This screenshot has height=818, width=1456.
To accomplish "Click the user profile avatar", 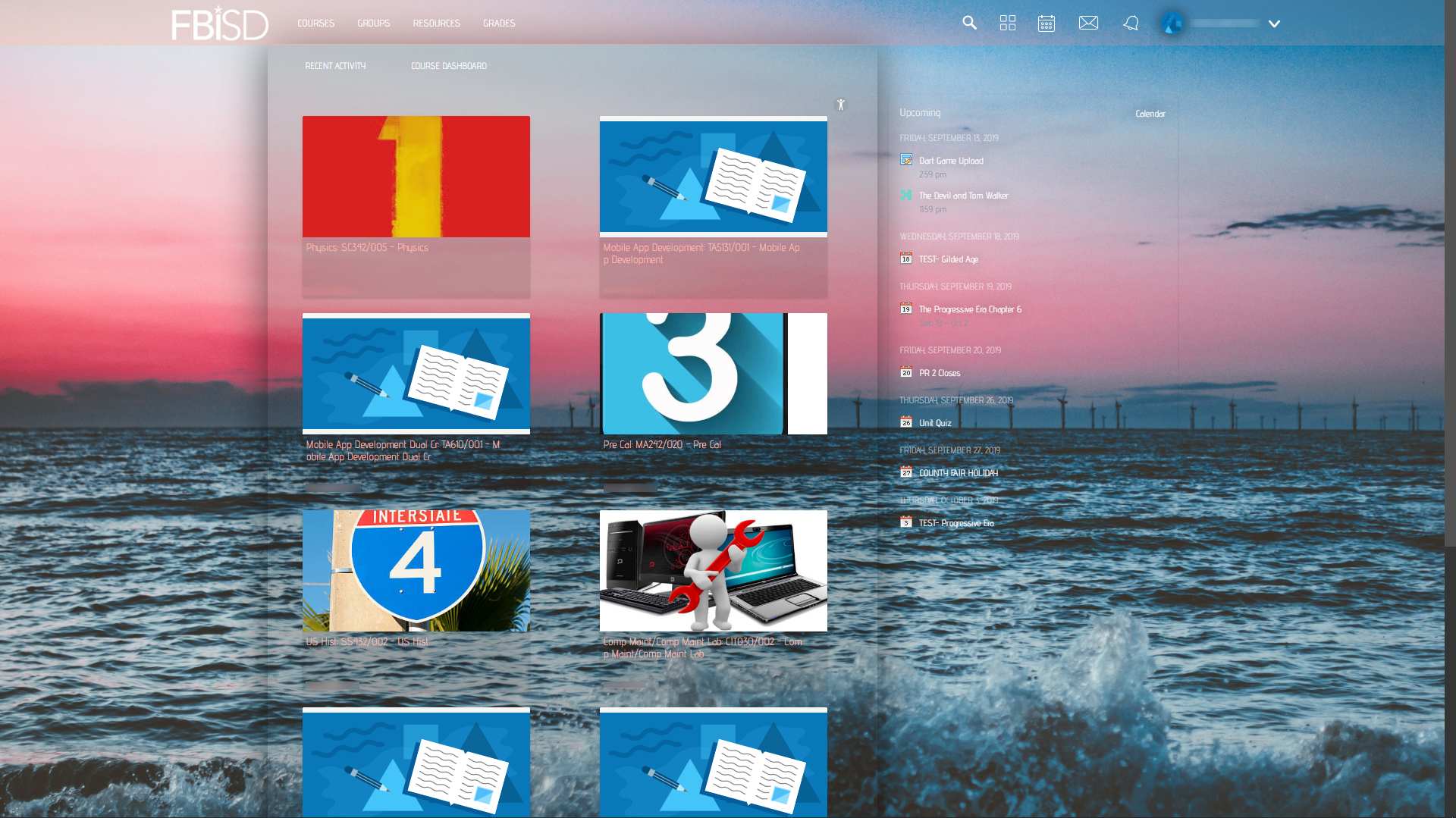I will [1172, 24].
